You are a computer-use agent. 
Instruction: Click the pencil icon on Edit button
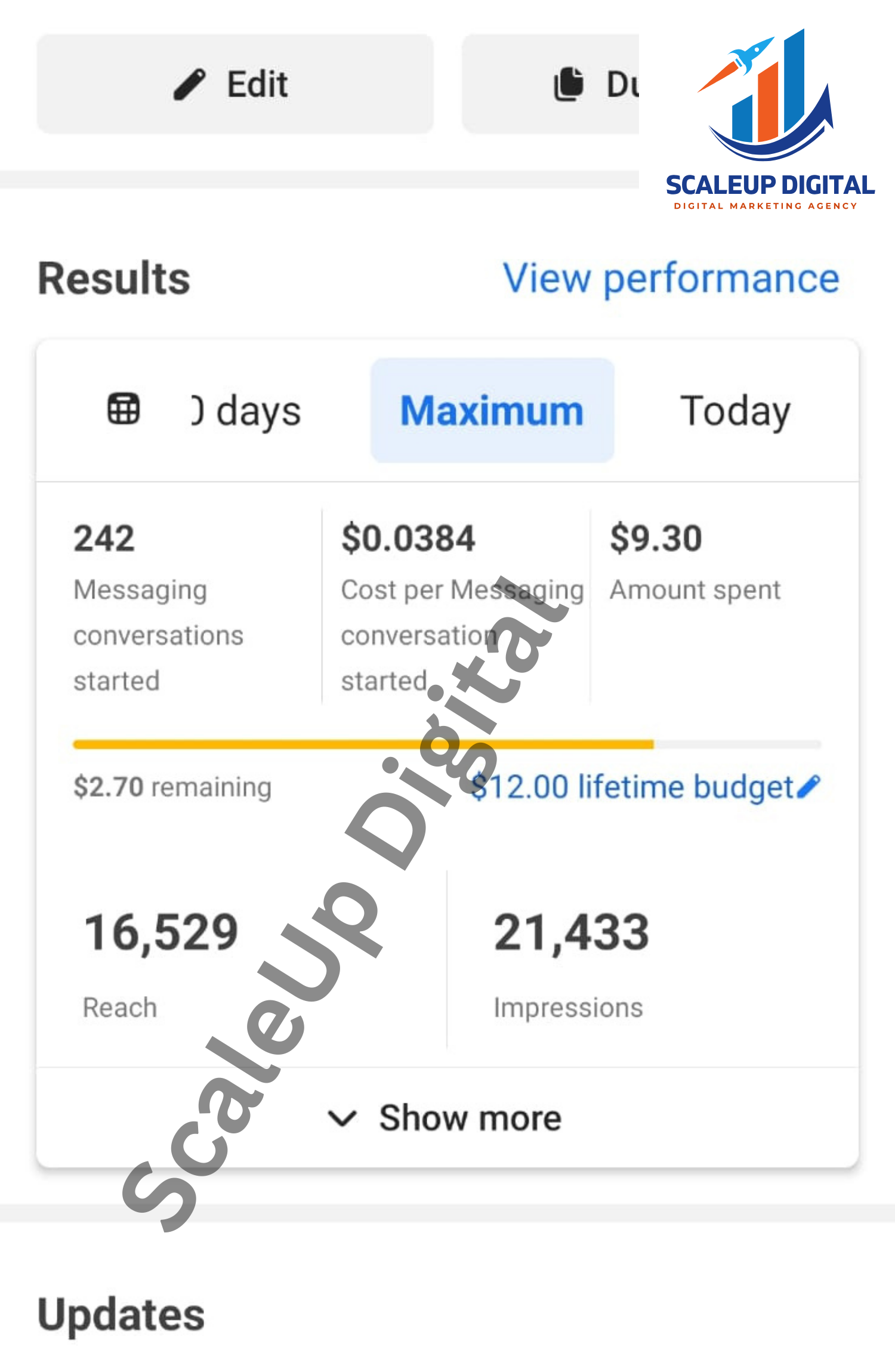tap(190, 84)
